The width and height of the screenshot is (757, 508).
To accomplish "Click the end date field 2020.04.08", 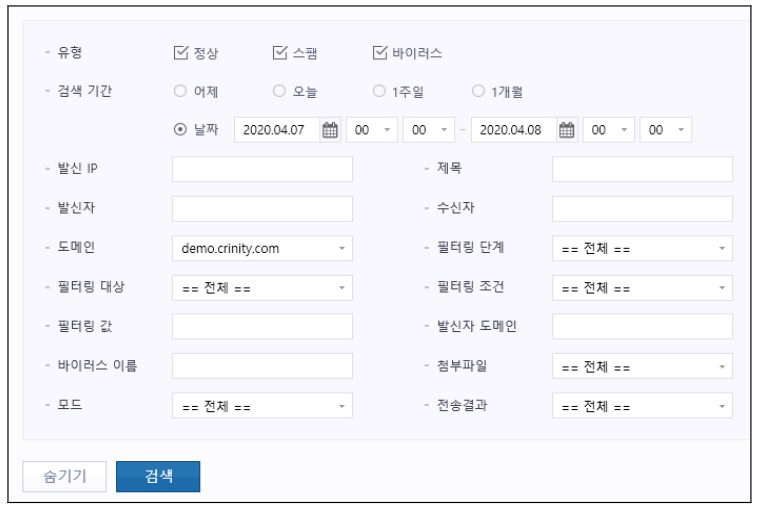I will pos(514,130).
